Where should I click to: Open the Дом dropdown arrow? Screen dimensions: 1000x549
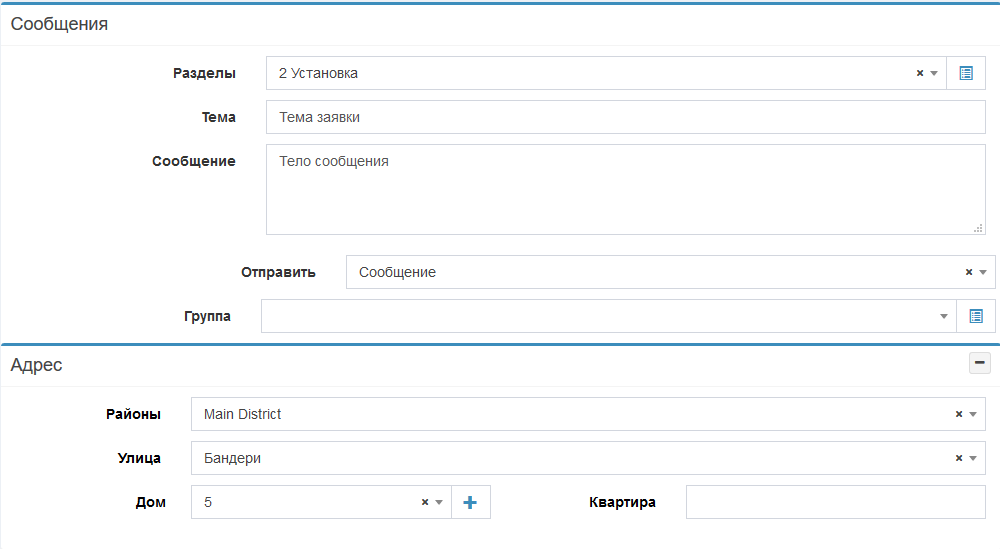pos(438,502)
